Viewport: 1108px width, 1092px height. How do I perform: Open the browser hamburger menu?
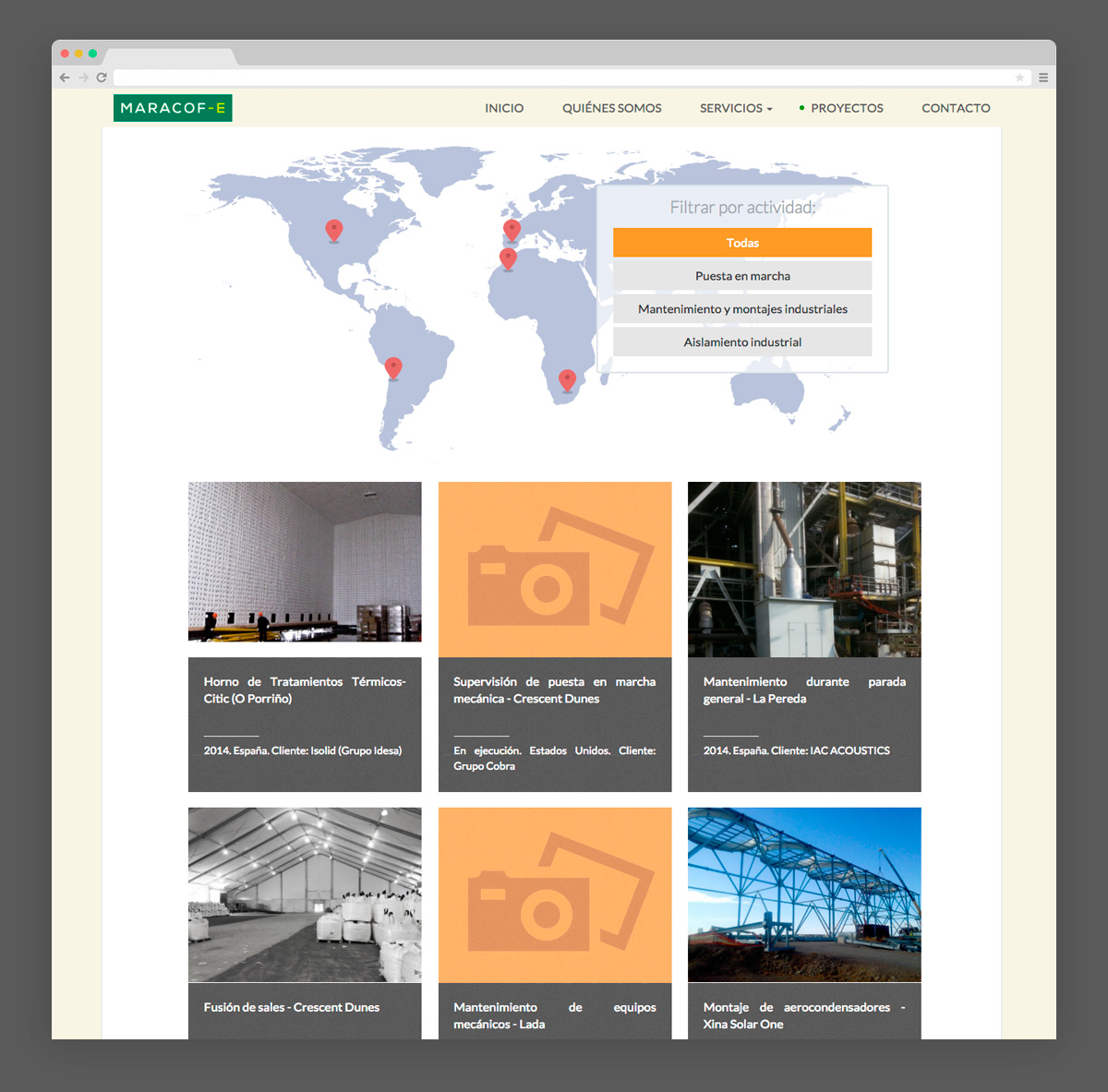(x=1043, y=78)
